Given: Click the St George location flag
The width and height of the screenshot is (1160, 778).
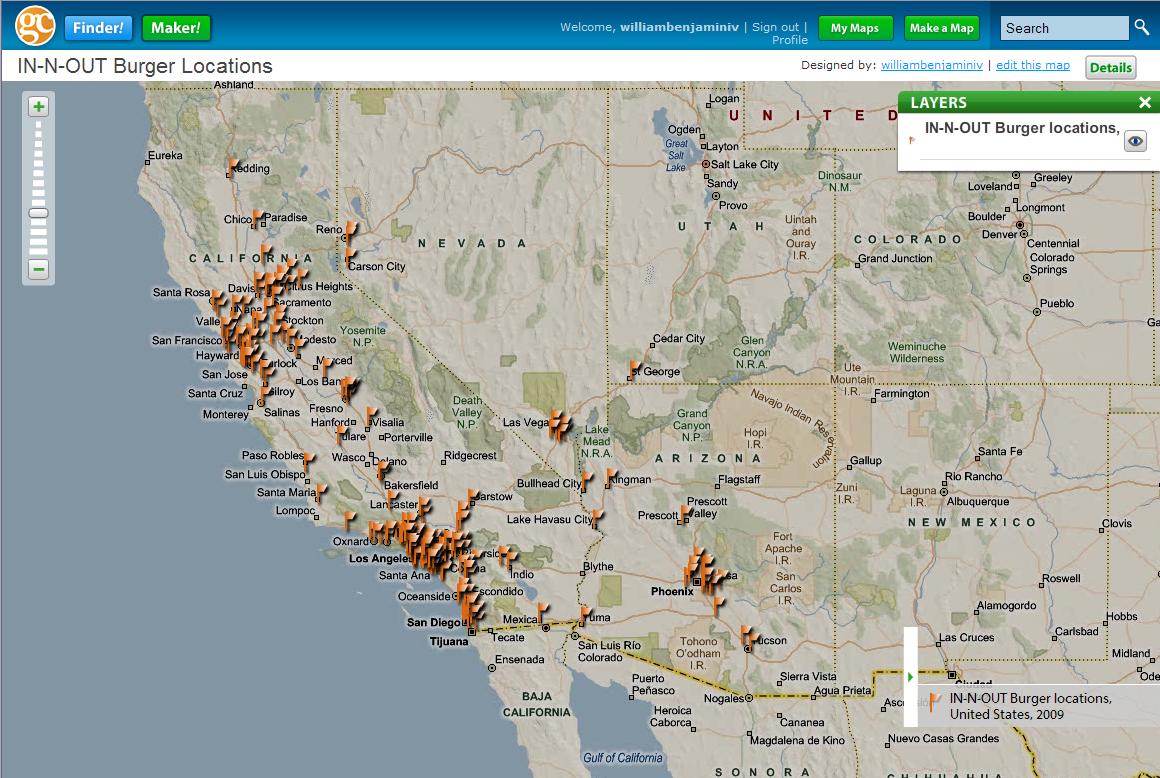Looking at the screenshot, I should click(x=634, y=369).
